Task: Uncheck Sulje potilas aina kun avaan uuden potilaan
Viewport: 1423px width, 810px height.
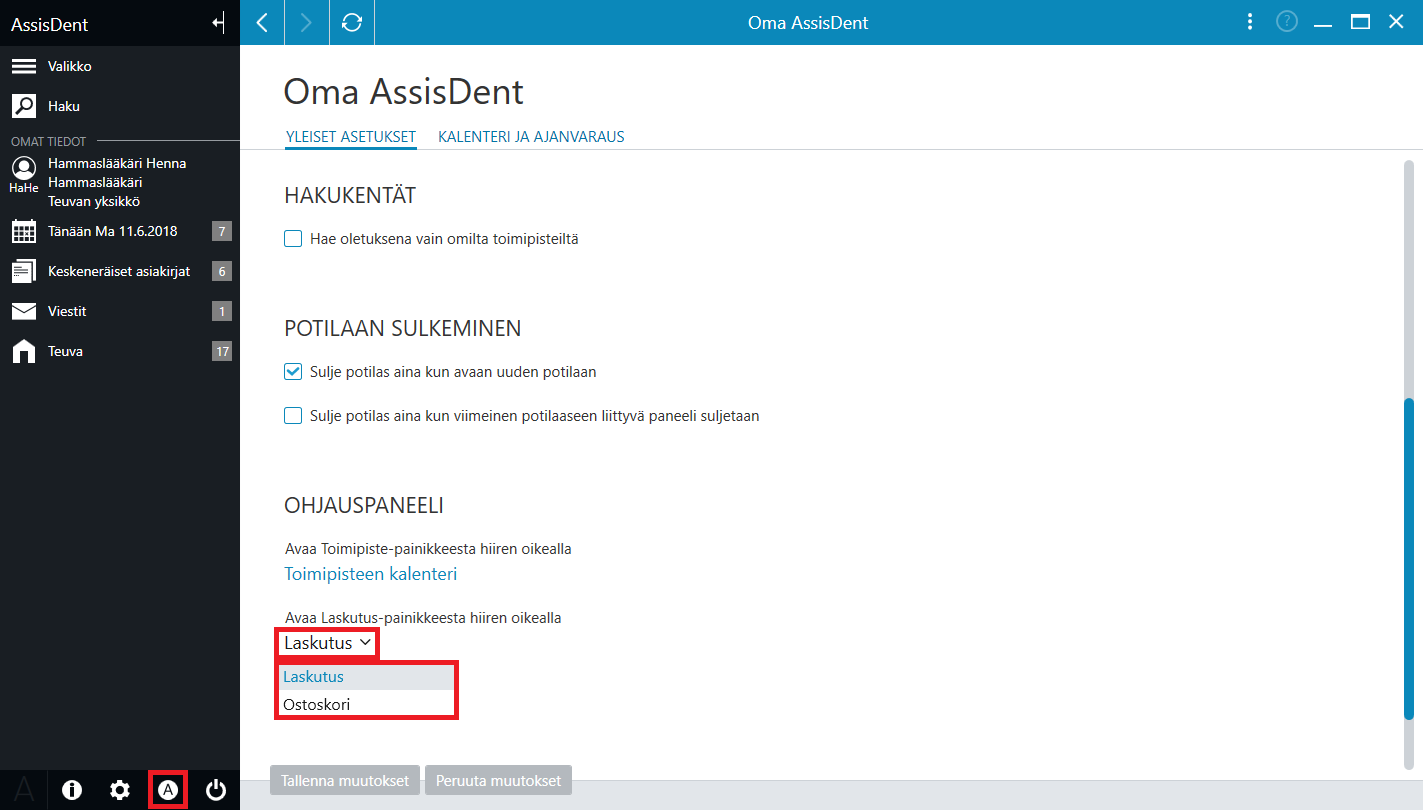Action: point(293,372)
